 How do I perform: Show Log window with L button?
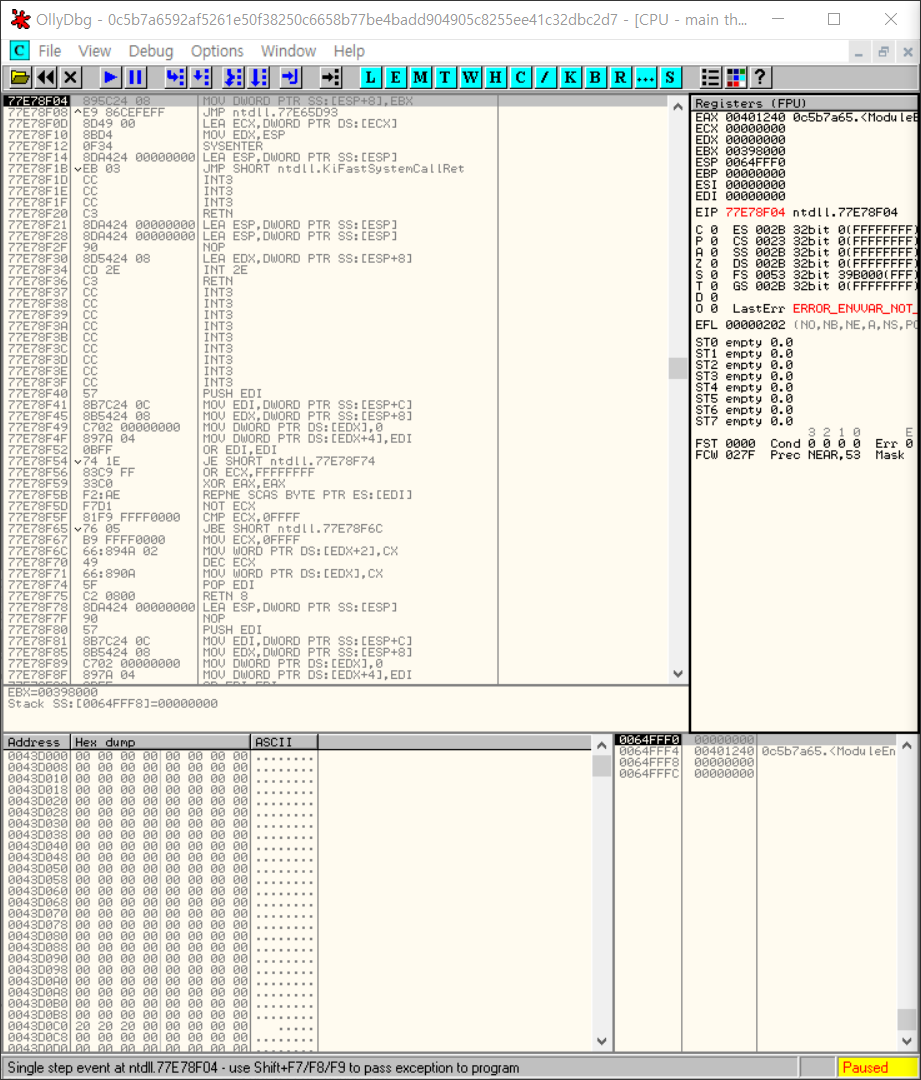[x=370, y=77]
